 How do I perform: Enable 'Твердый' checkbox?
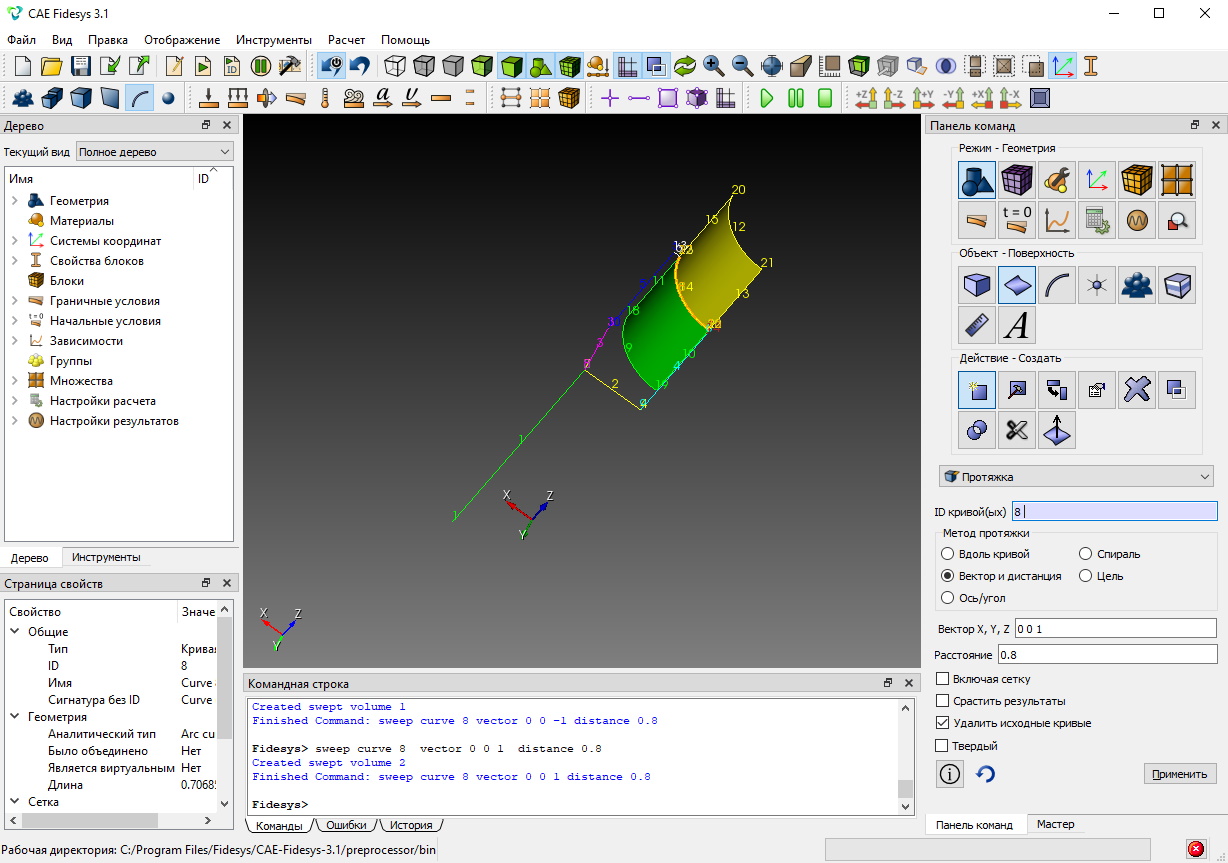pyautogui.click(x=942, y=745)
